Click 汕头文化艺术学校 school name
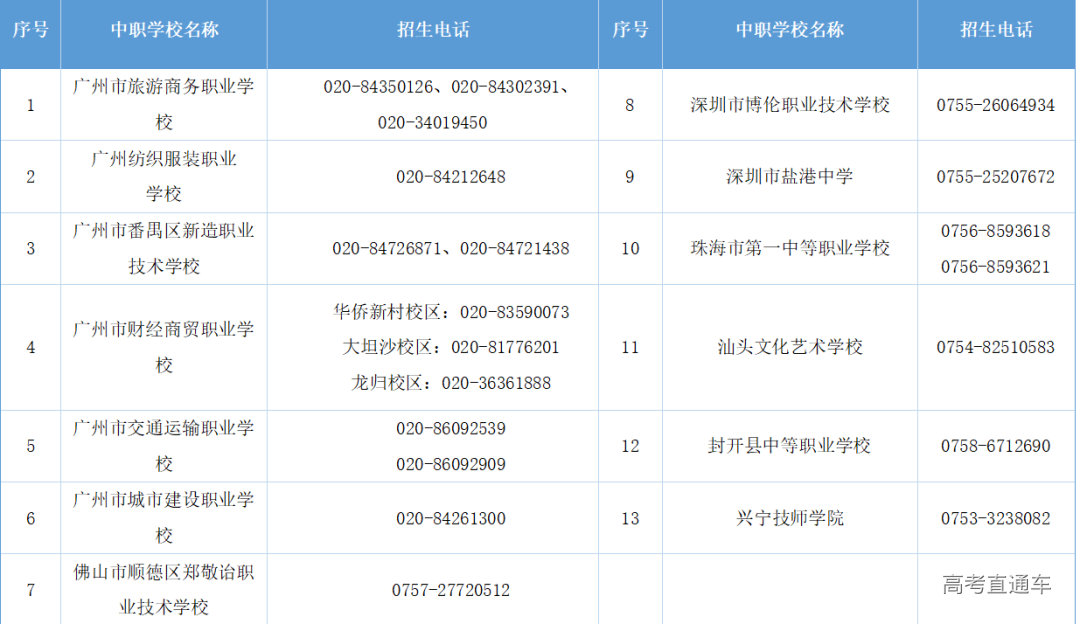 tap(789, 347)
